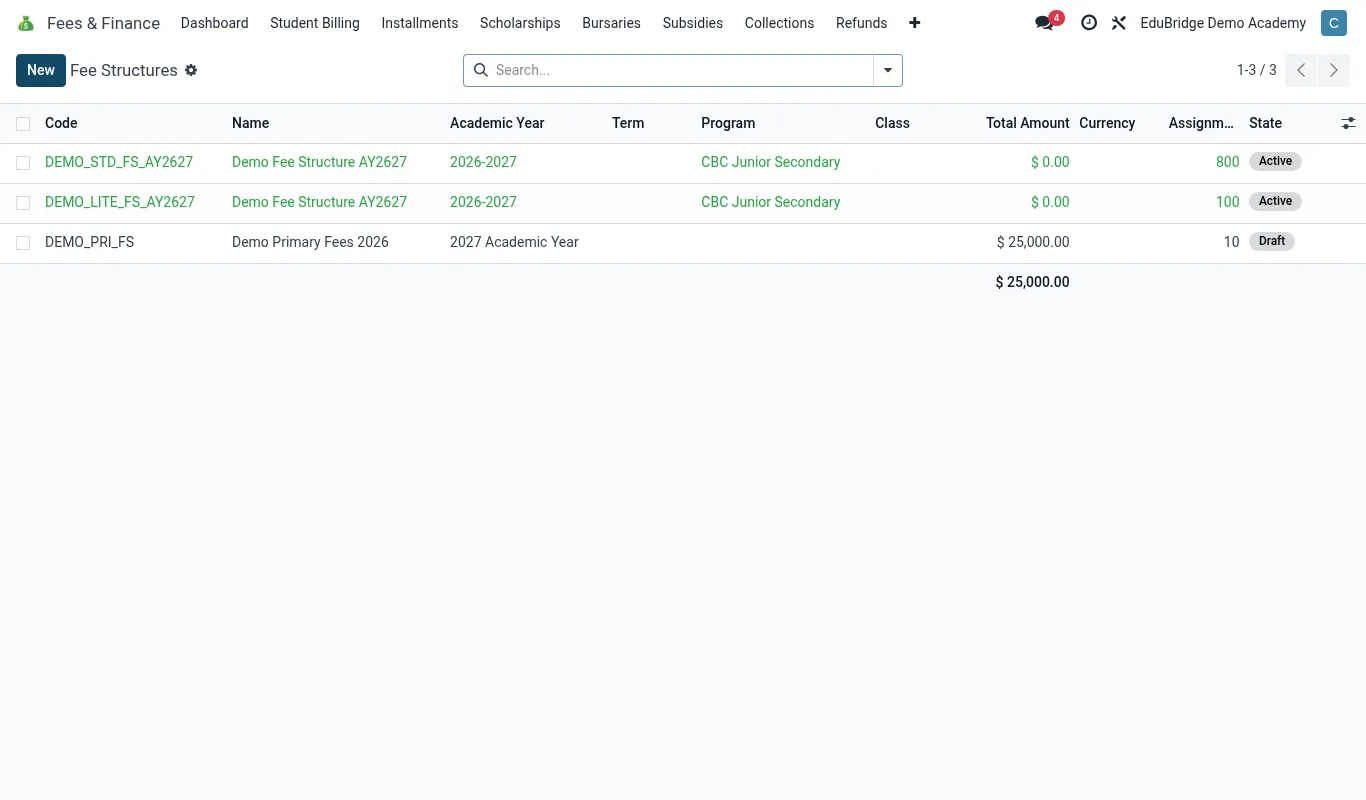
Task: Sort by the Term column header
Action: (x=628, y=123)
